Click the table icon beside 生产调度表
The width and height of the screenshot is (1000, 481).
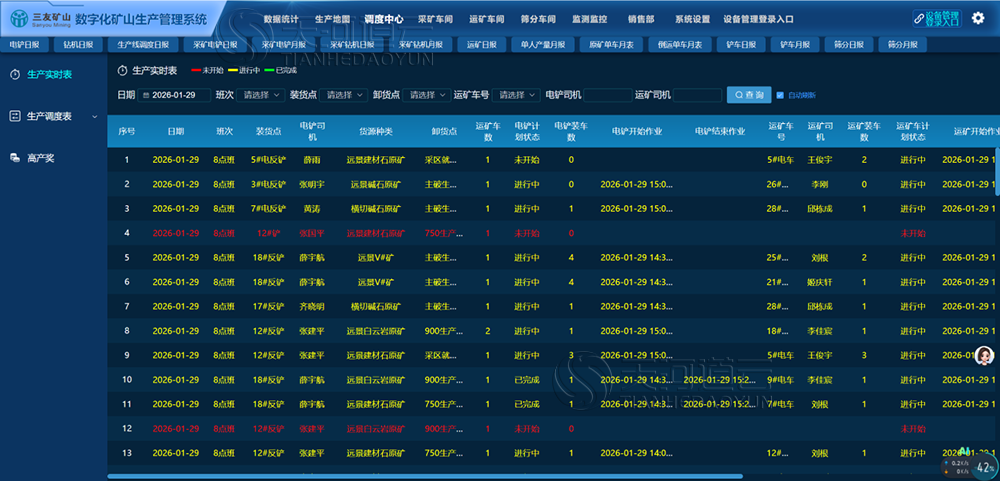point(15,116)
